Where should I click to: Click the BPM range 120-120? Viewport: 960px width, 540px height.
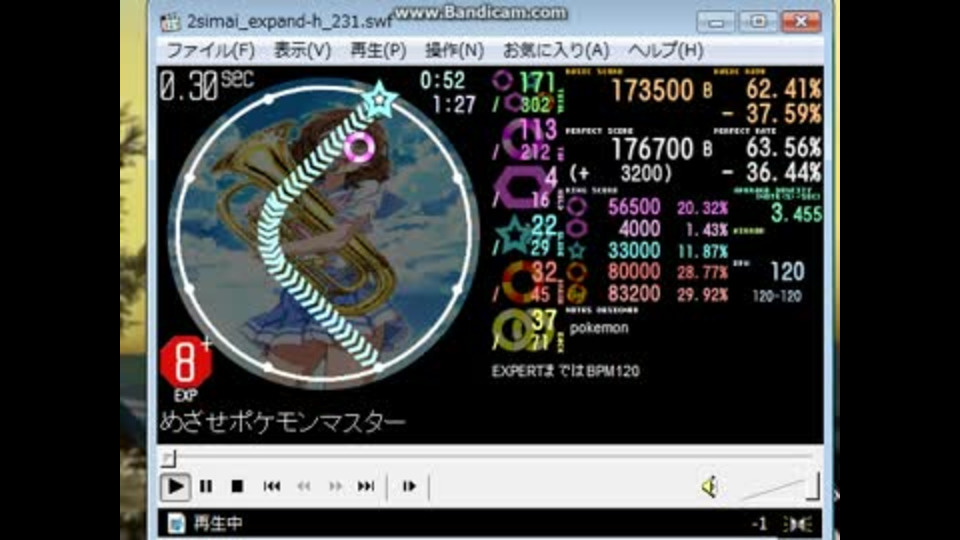[x=777, y=296]
